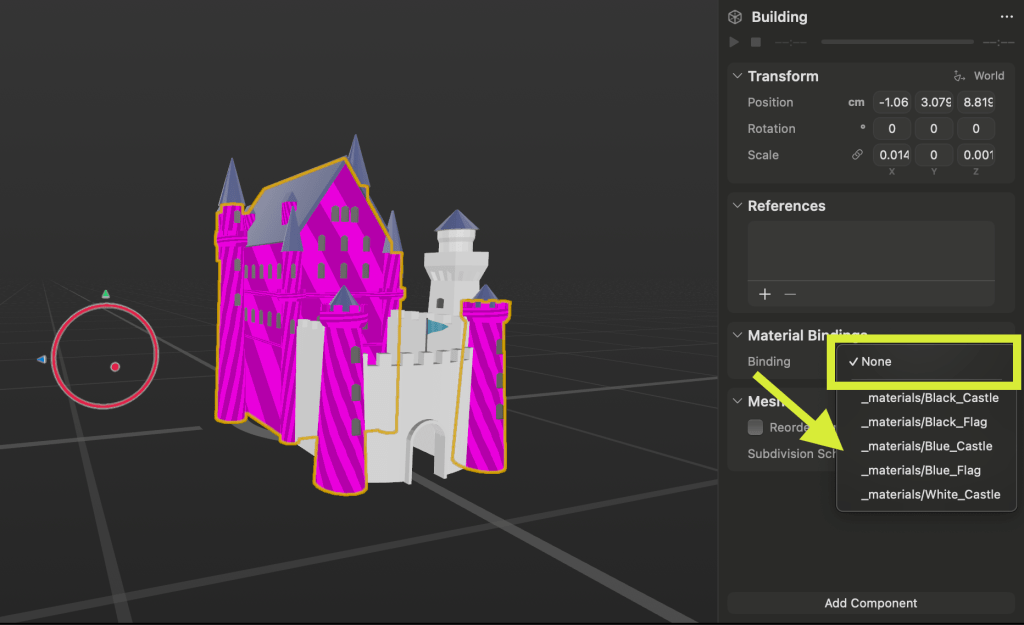Click the Building entity cube icon
1024x625 pixels.
(x=735, y=17)
